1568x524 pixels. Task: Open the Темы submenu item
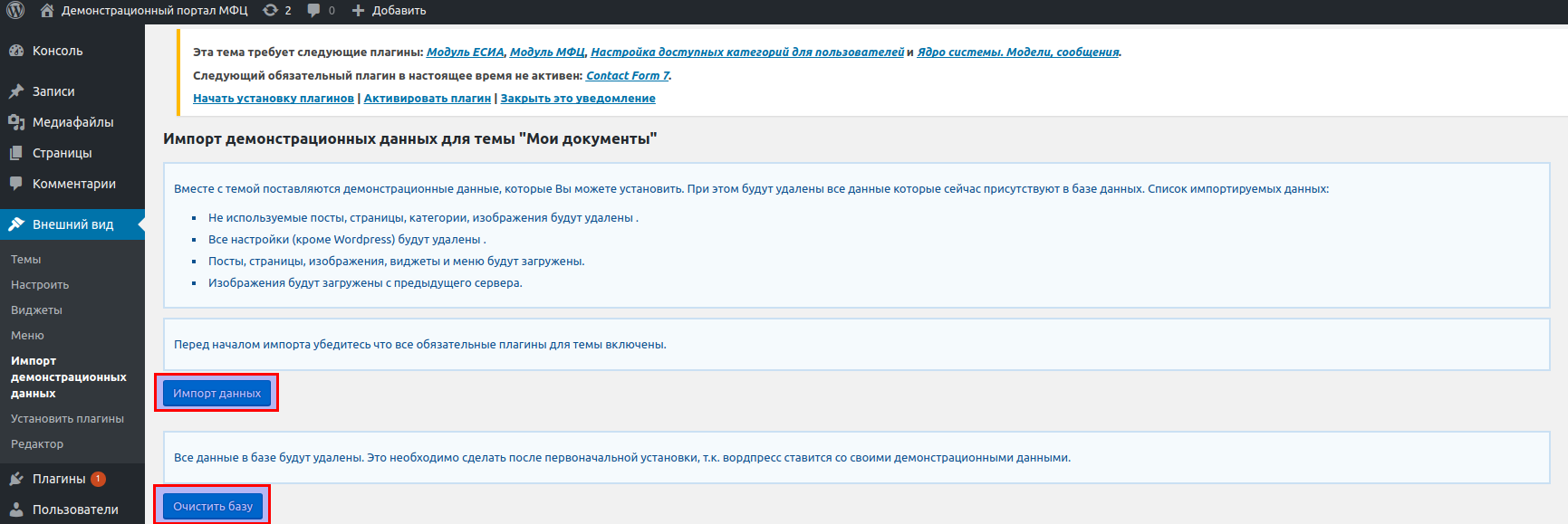pyautogui.click(x=26, y=260)
